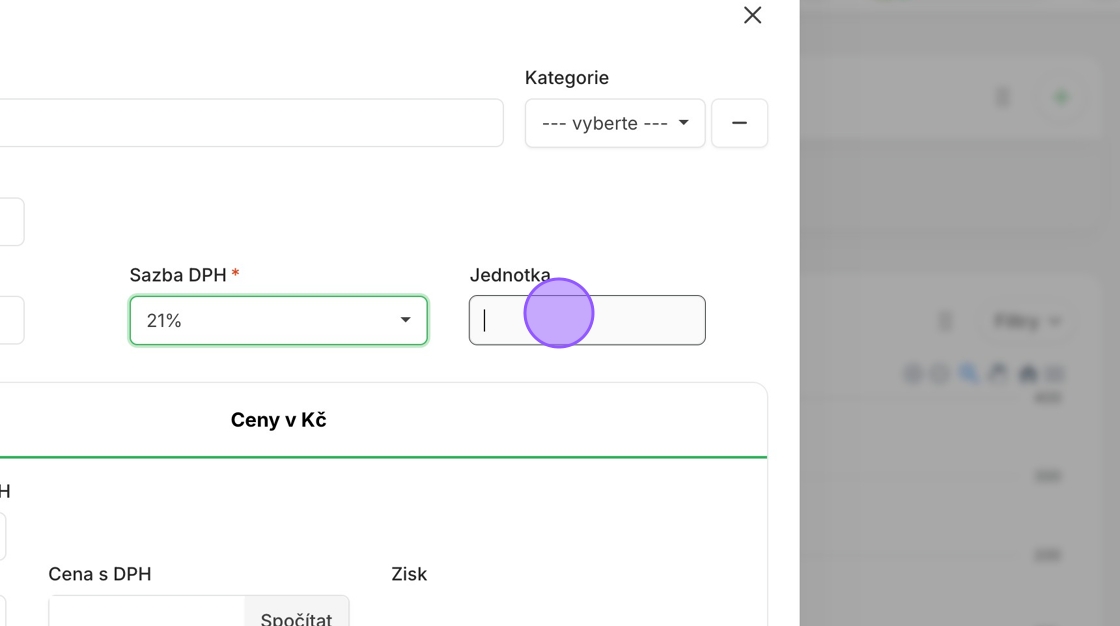
Task: Open the Kategorie '--- vyberte ---' dropdown
Action: click(615, 123)
